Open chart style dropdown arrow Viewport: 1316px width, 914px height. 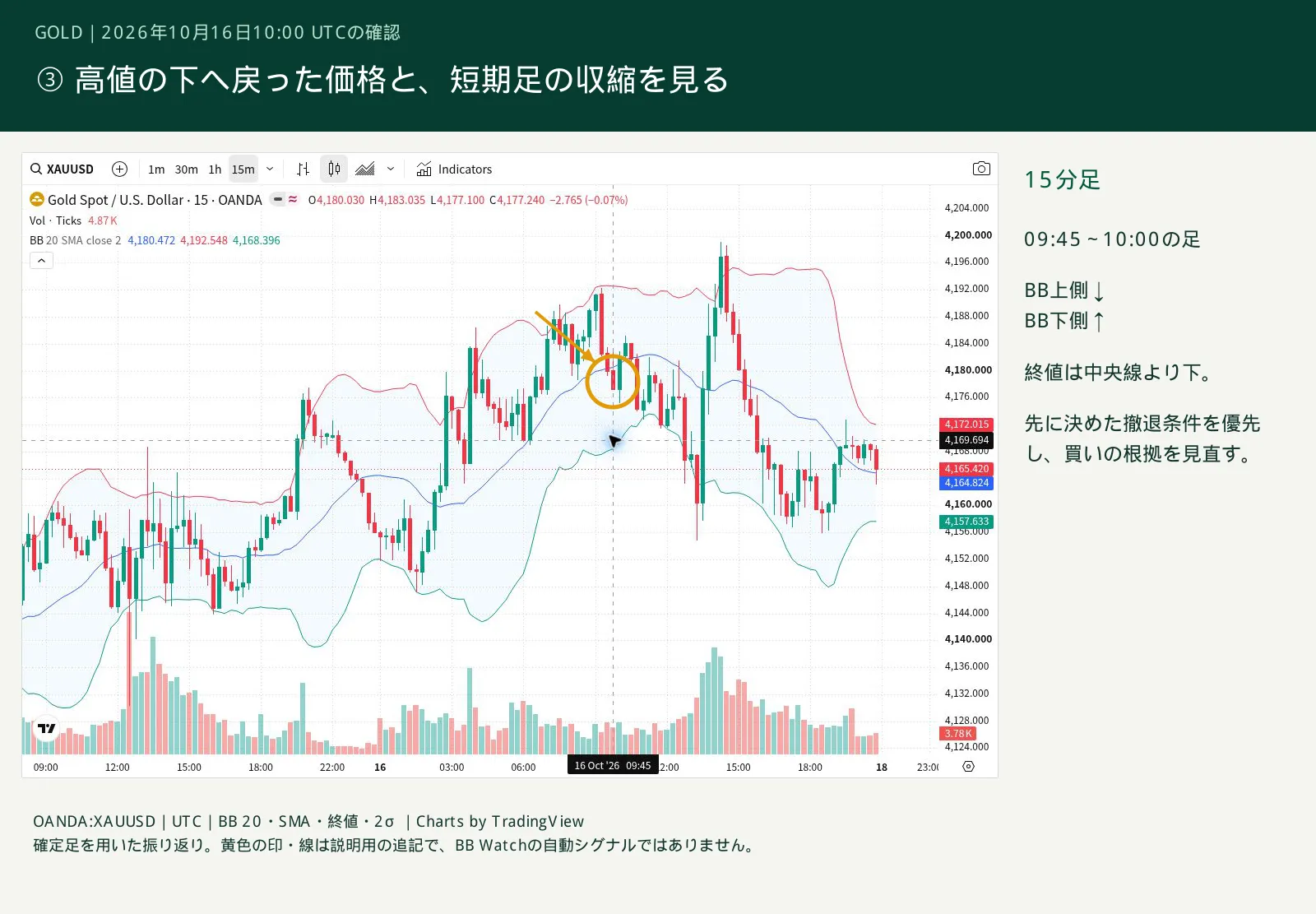391,169
